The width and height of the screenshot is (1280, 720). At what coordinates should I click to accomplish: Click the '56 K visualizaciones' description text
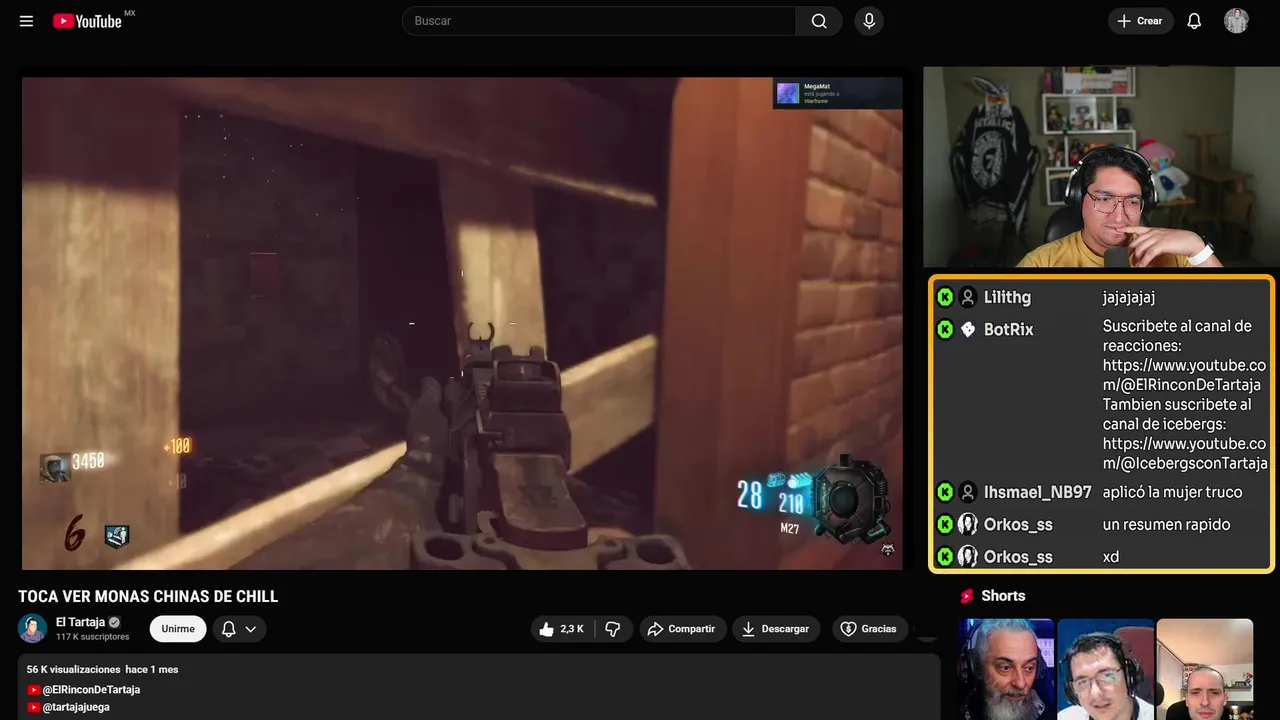(x=74, y=669)
